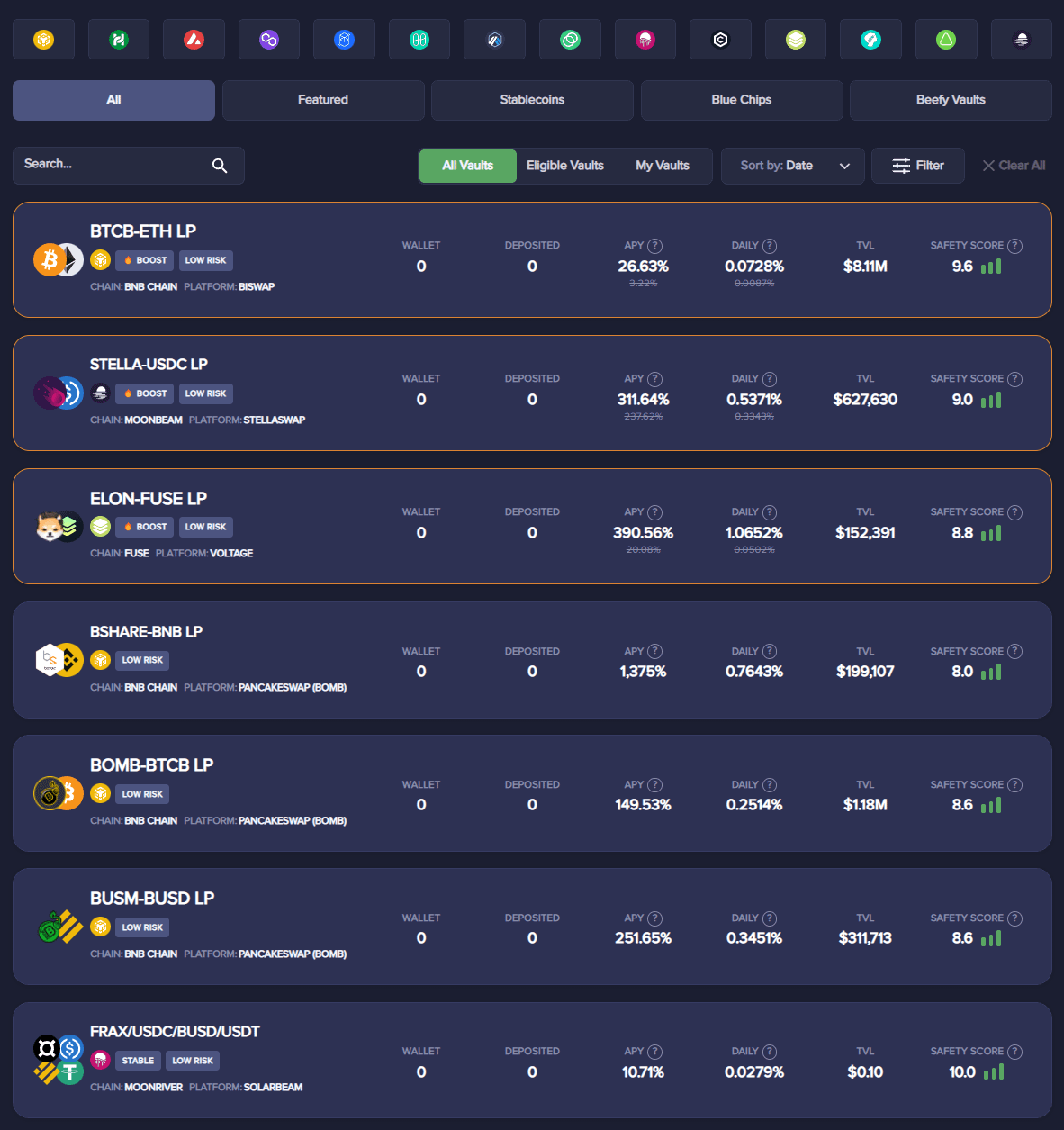Switch to Eligible Vaults toggle
Viewport: 1064px width, 1130px height.
(565, 166)
